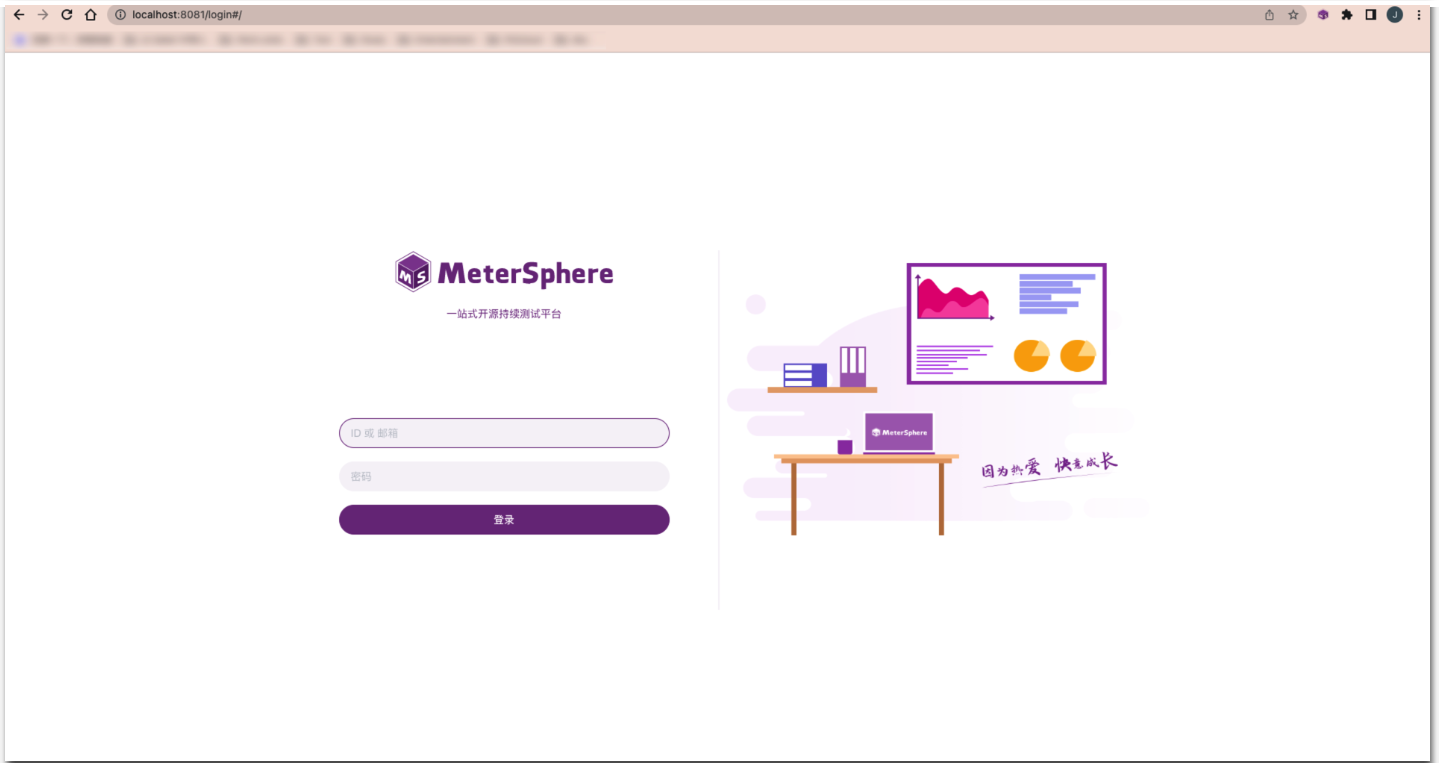1439x770 pixels.
Task: Open the Chrome three-dot menu
Action: pos(1419,15)
